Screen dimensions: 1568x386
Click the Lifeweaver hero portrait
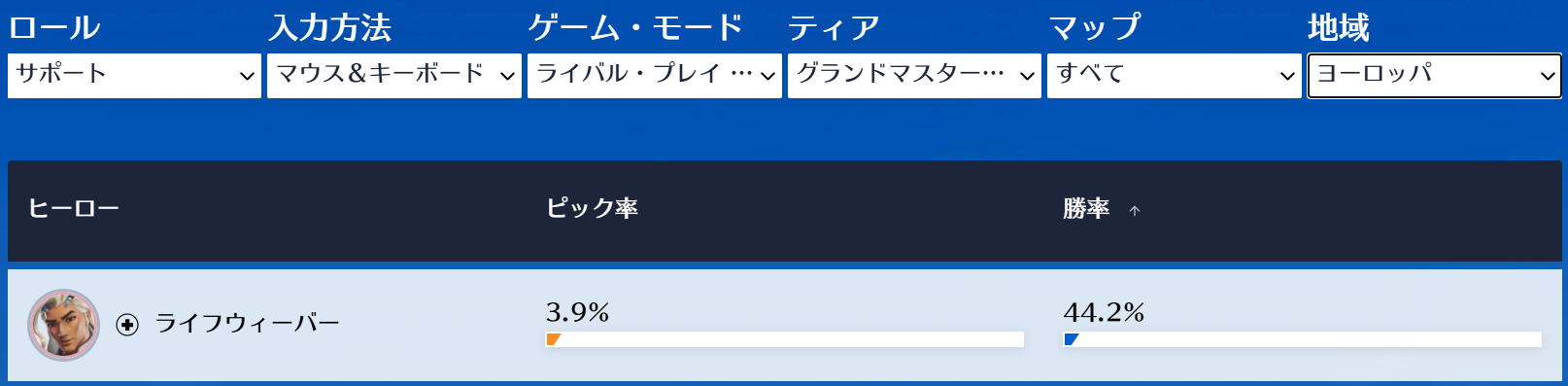pyautogui.click(x=64, y=325)
